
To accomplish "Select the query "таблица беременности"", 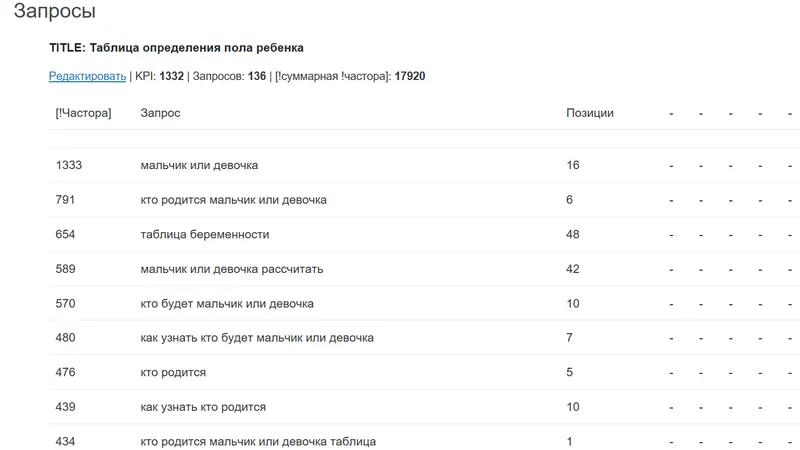I will pyautogui.click(x=205, y=234).
